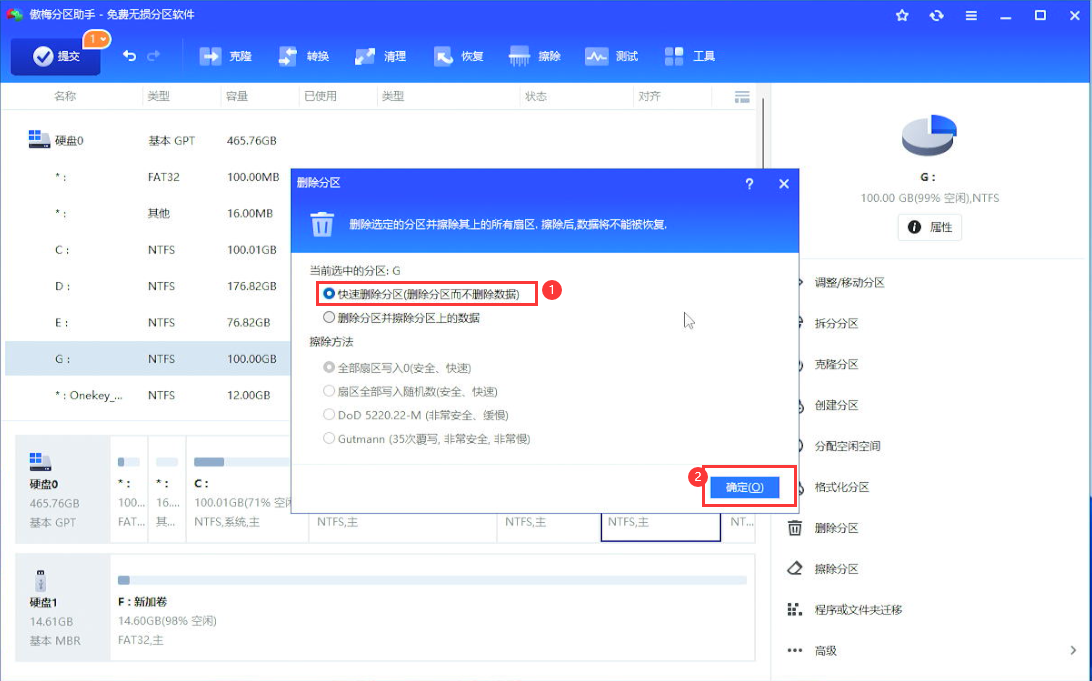1092x681 pixels.
Task: Open the 克隆 clone tool
Action: 226,56
